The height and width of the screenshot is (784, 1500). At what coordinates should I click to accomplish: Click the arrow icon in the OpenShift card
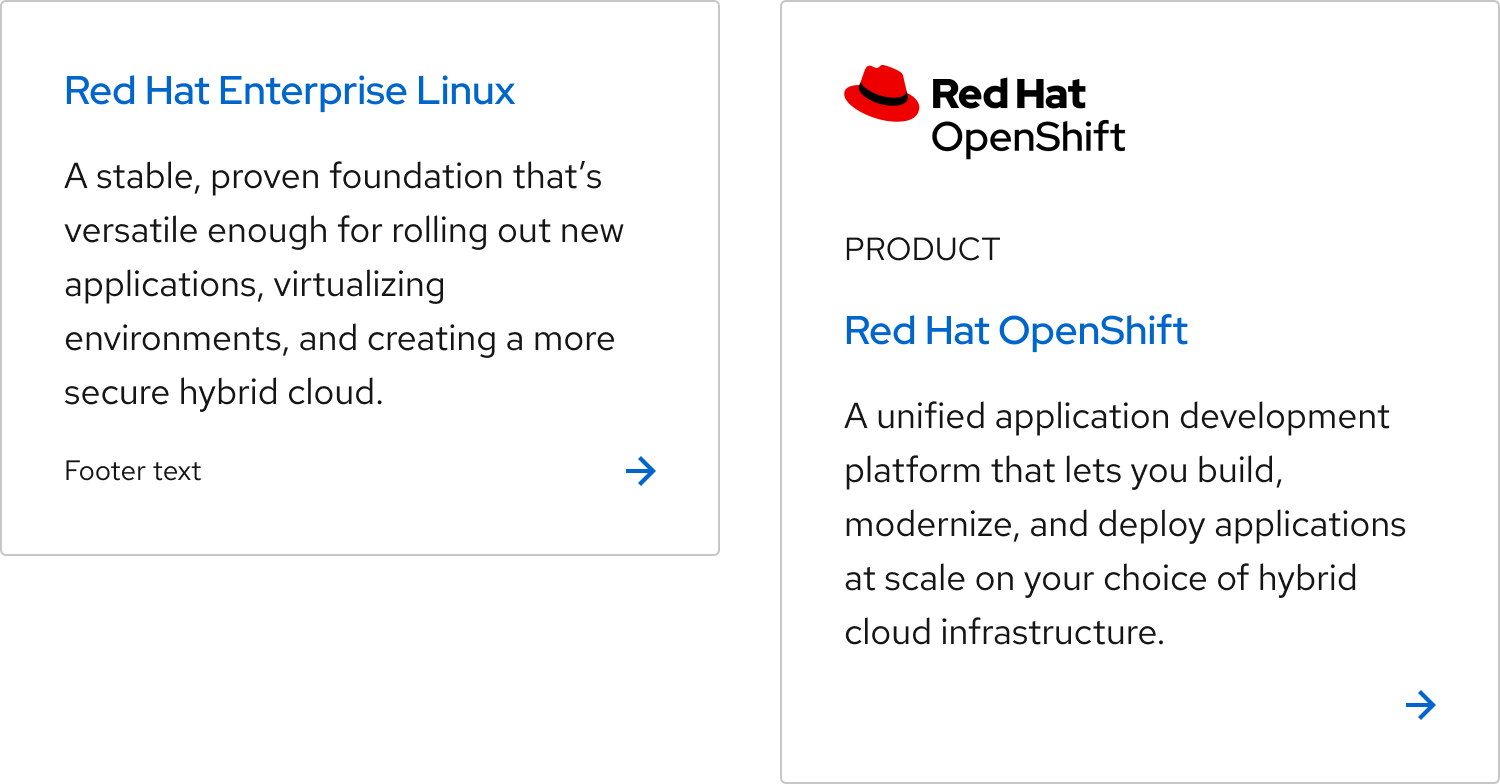[1420, 706]
